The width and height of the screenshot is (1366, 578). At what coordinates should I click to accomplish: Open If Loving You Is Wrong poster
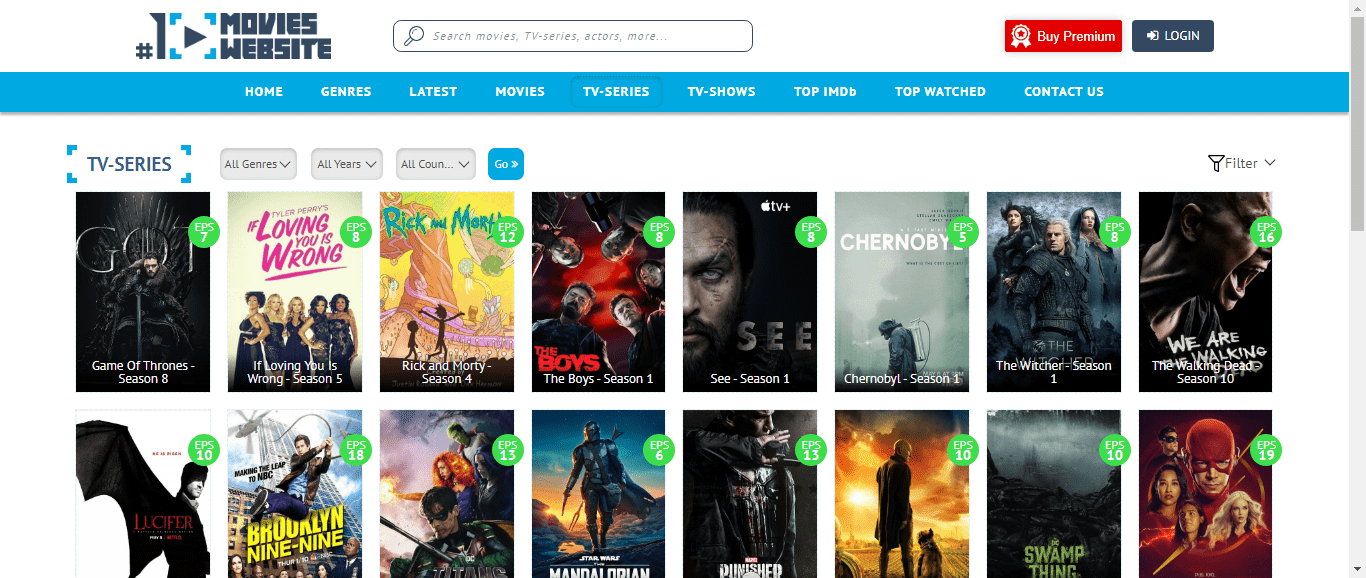[295, 292]
